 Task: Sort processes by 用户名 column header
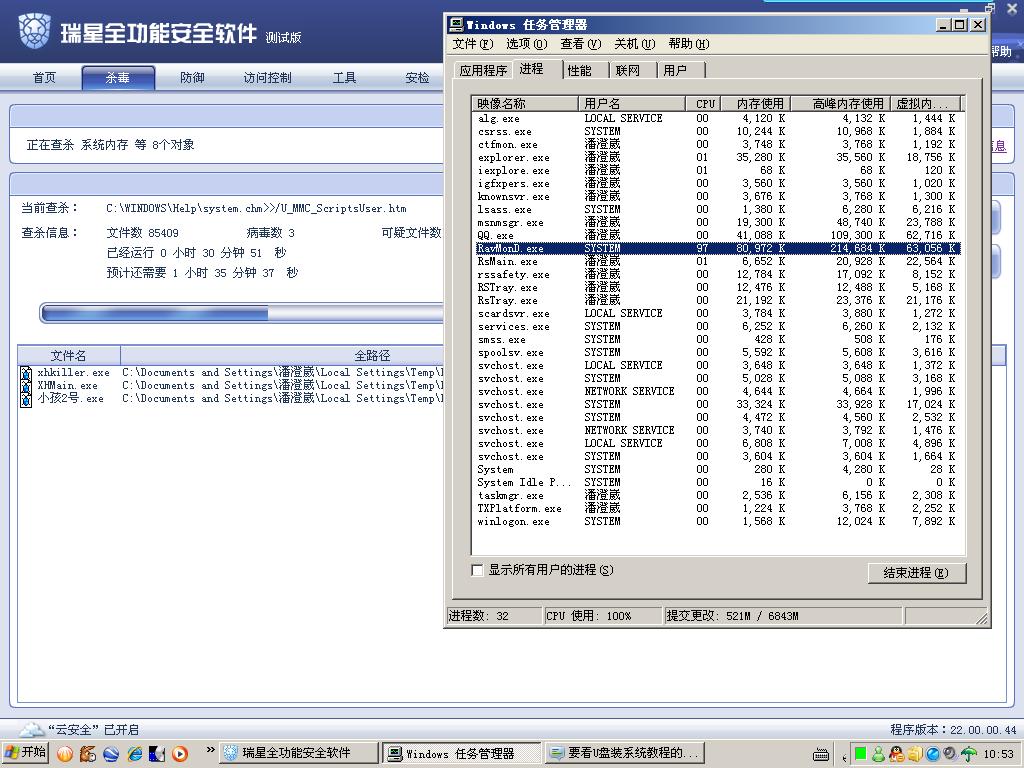tap(632, 104)
